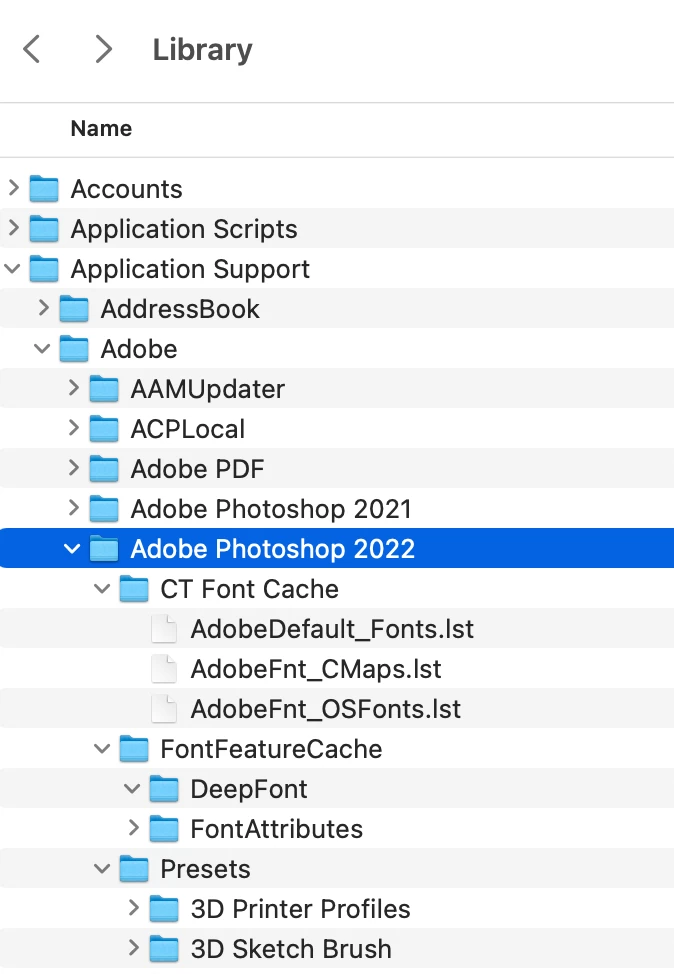The width and height of the screenshot is (674, 974).
Task: Select the Adobe PDF row name
Action: (198, 469)
